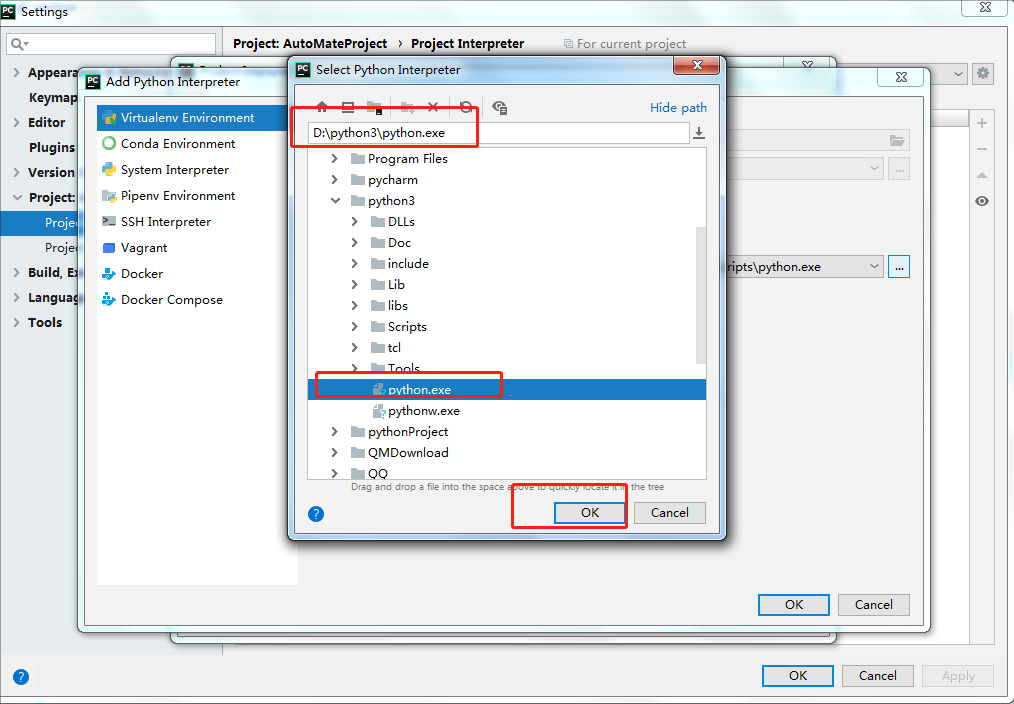The height and width of the screenshot is (704, 1014).
Task: Close the Select Python Interpreter dialog
Action: pos(696,65)
